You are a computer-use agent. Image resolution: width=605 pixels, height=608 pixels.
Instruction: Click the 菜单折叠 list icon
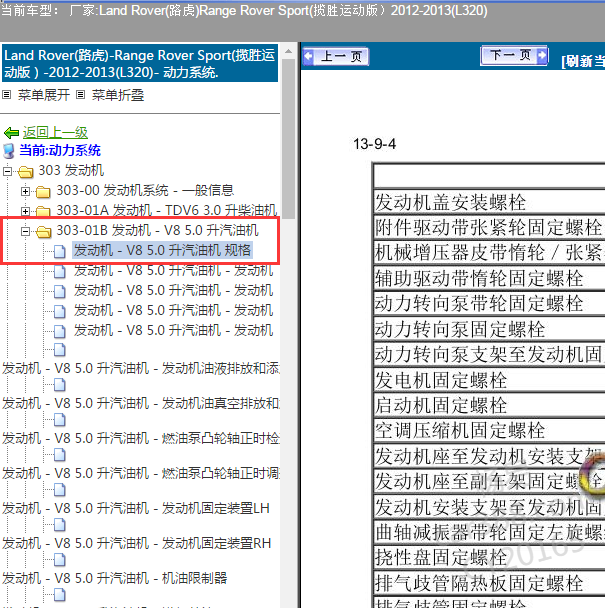coord(80,95)
